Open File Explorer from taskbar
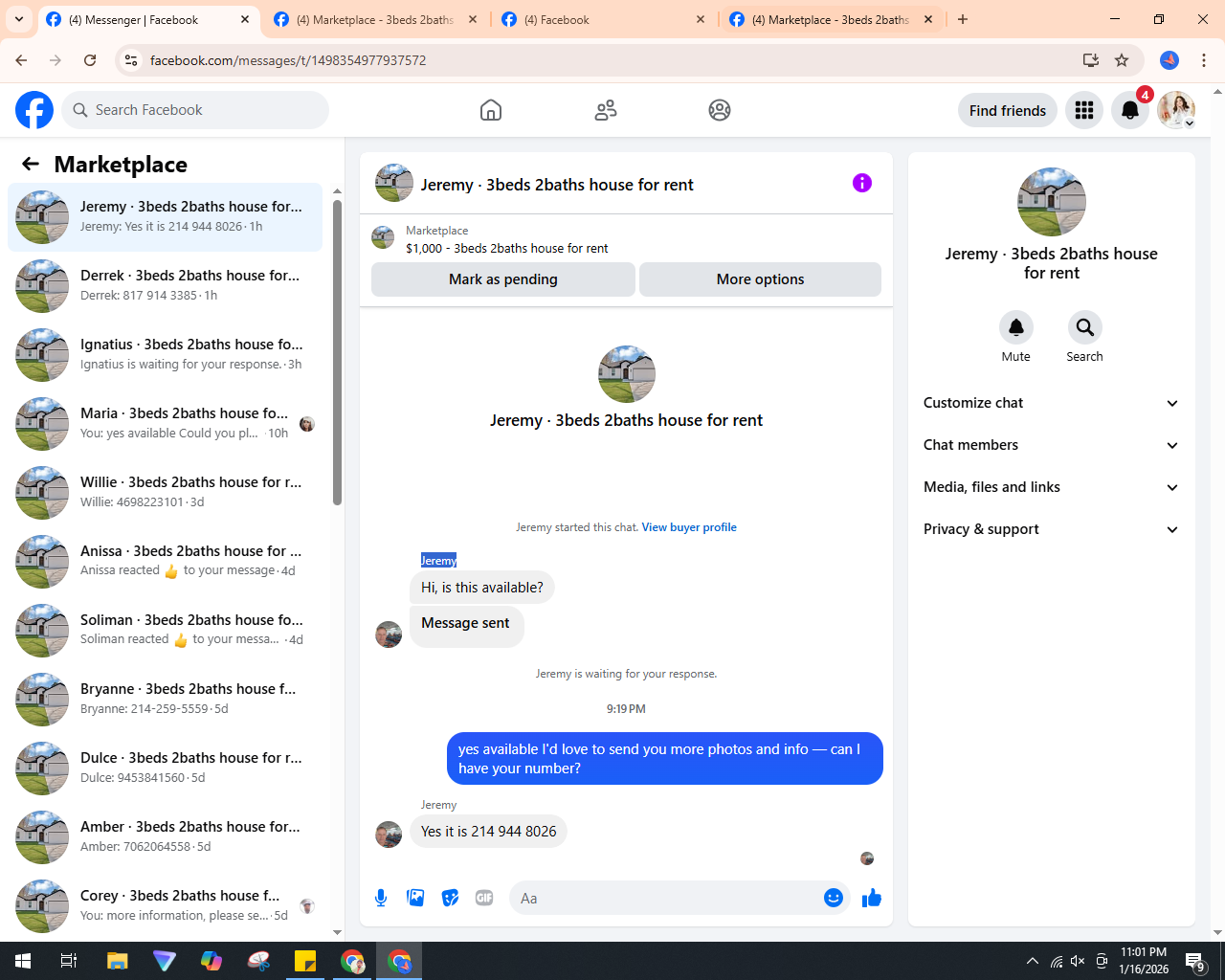 point(117,961)
